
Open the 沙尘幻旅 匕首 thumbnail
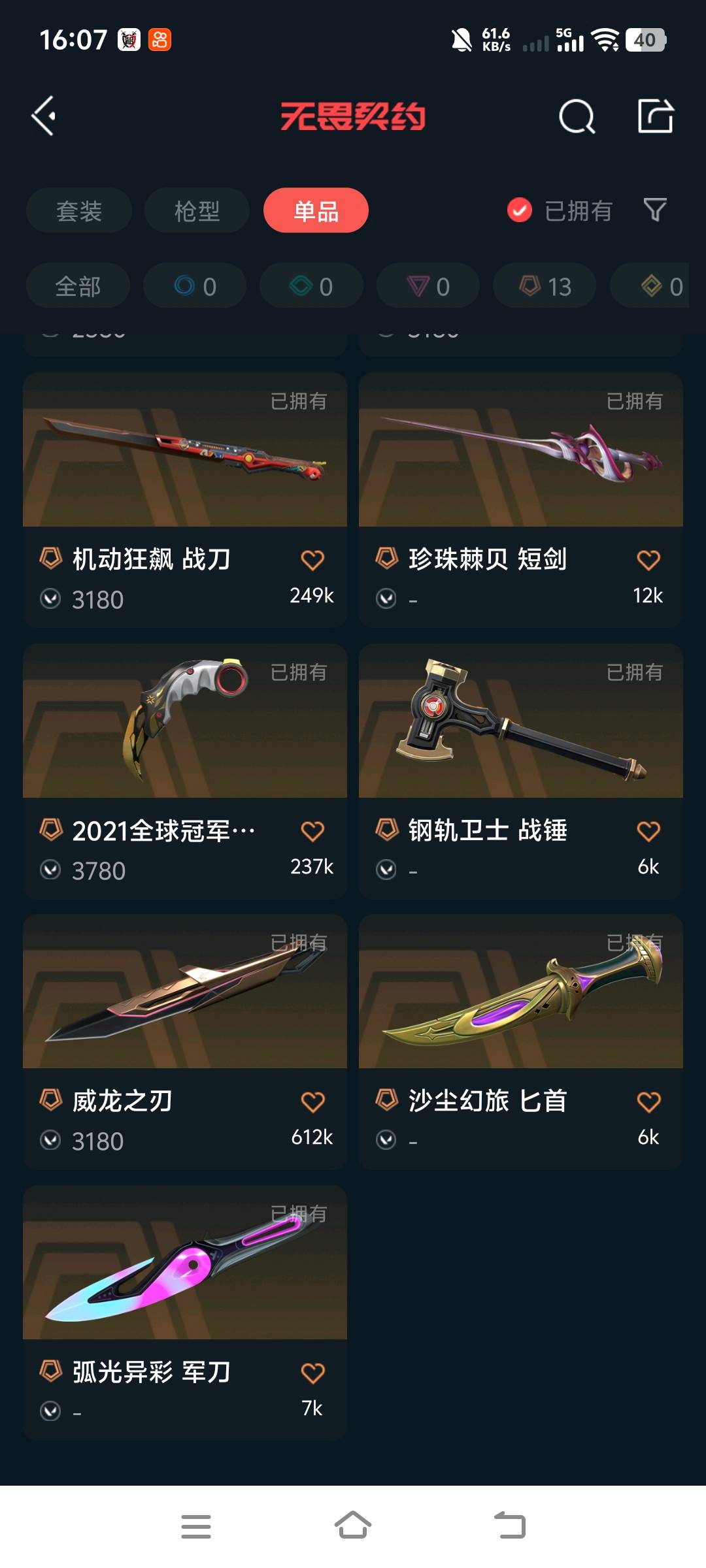(x=521, y=992)
